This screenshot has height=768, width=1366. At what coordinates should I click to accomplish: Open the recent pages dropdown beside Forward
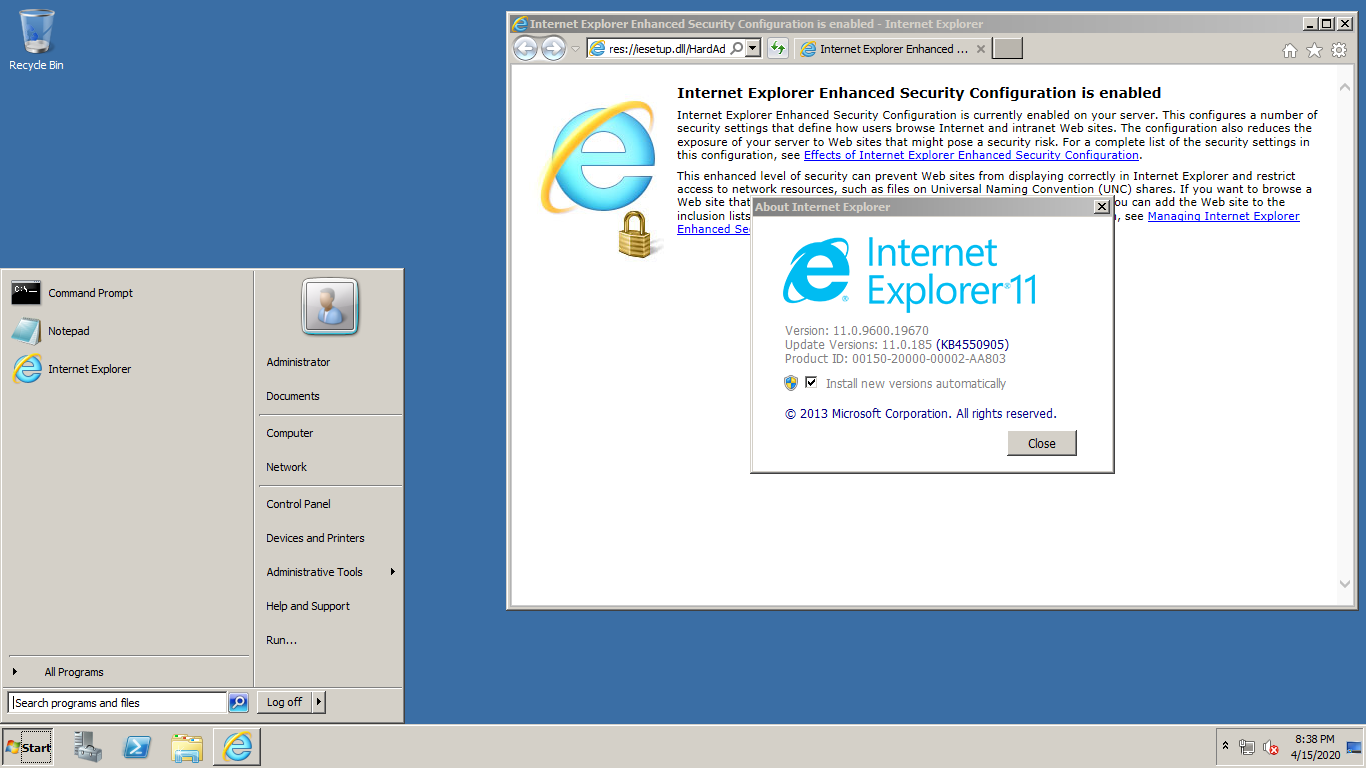(x=575, y=49)
